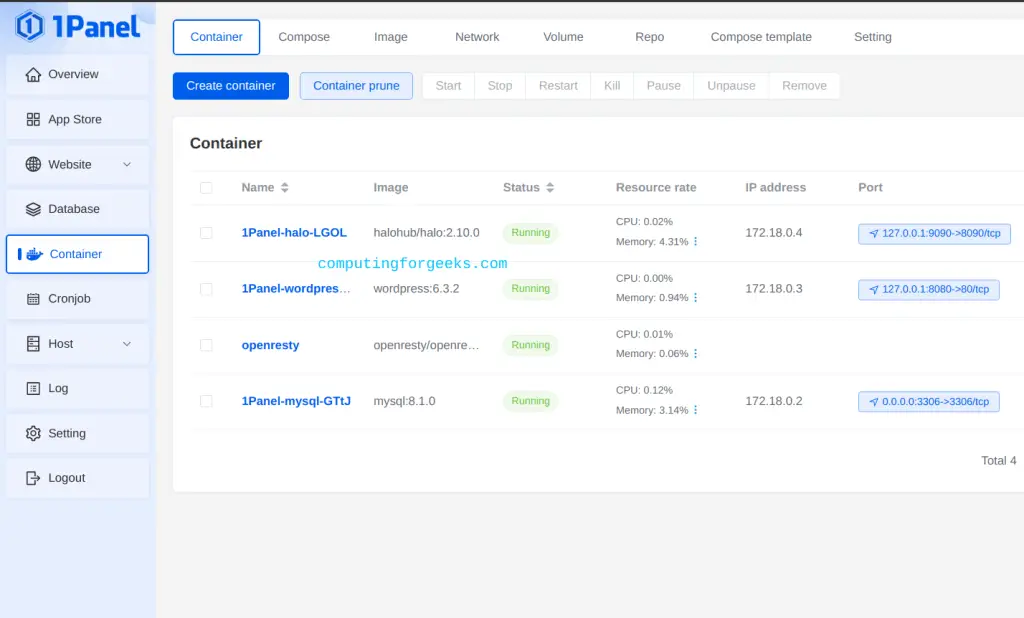This screenshot has width=1024, height=618.
Task: Open the 1Panel-wordpress container link
Action: 296,289
